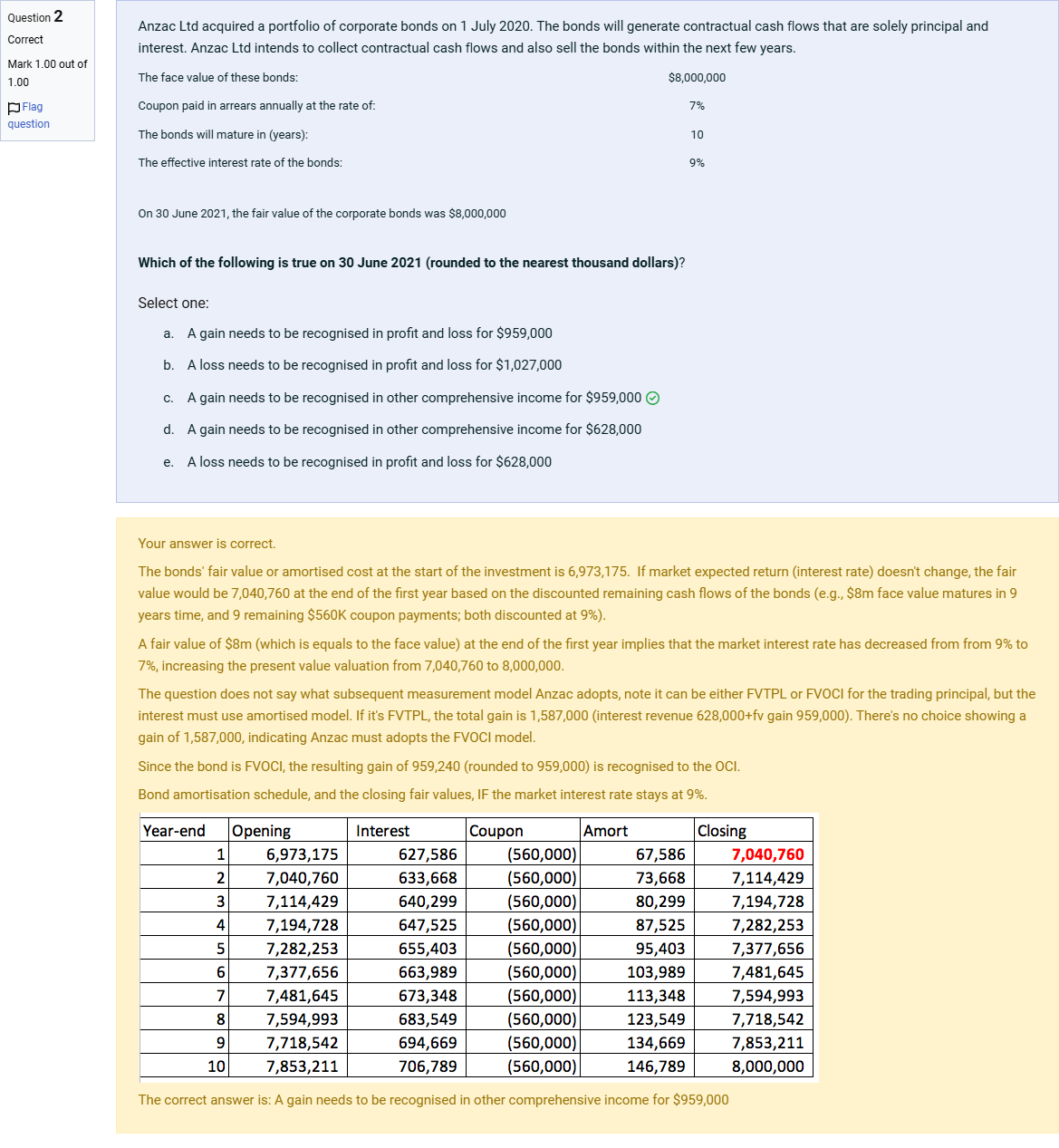The image size is (1059, 1148).
Task: Click the Closing column header
Action: pos(722,831)
